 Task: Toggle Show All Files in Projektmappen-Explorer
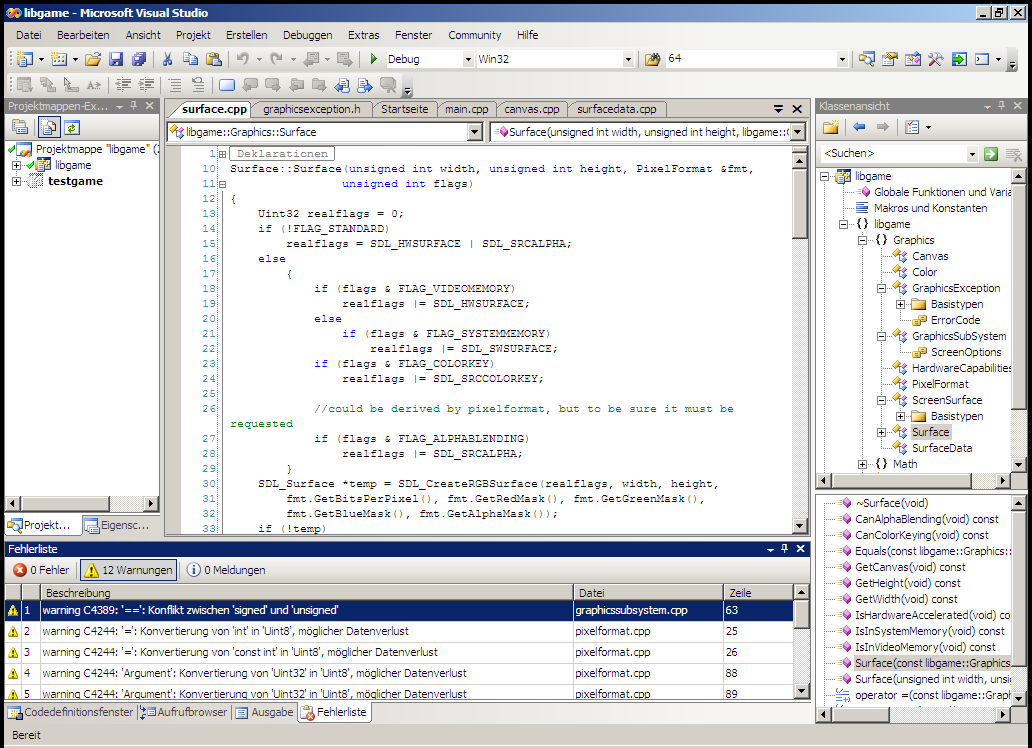49,127
